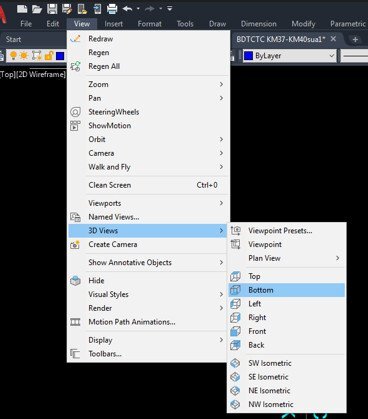
Task: Open the Draw menu
Action: (x=217, y=24)
